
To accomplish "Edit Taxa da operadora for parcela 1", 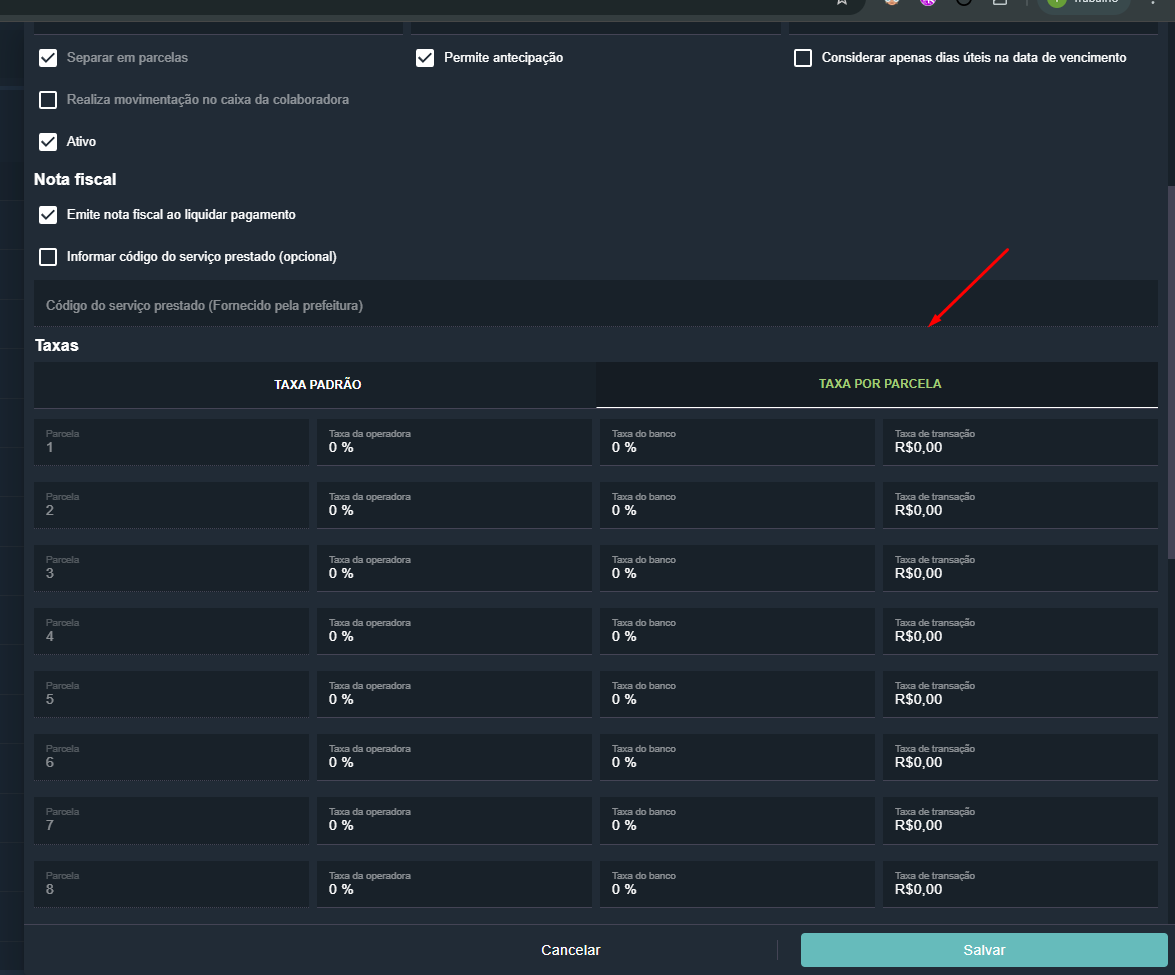I will pos(454,442).
